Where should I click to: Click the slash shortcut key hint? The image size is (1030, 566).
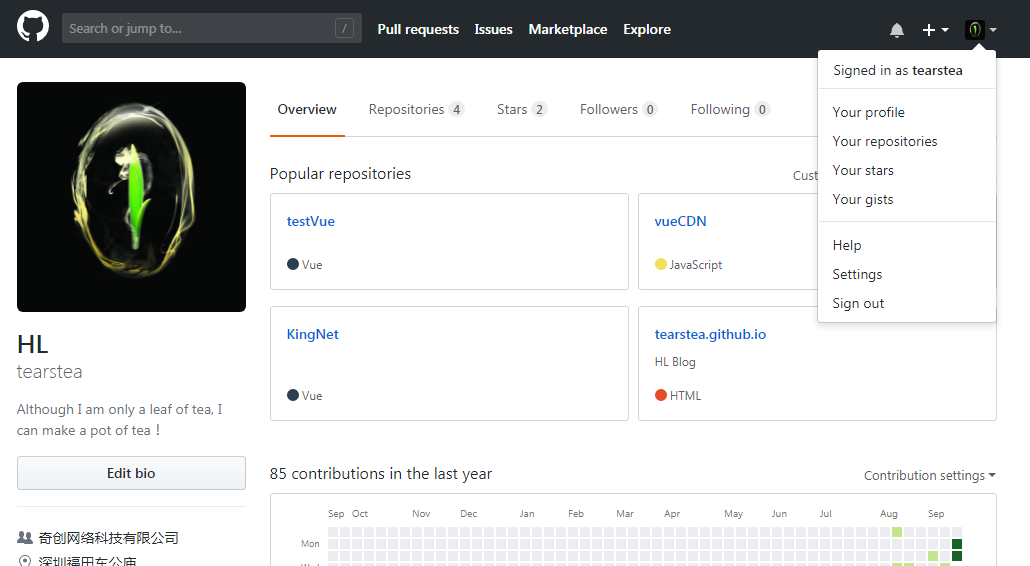click(344, 28)
